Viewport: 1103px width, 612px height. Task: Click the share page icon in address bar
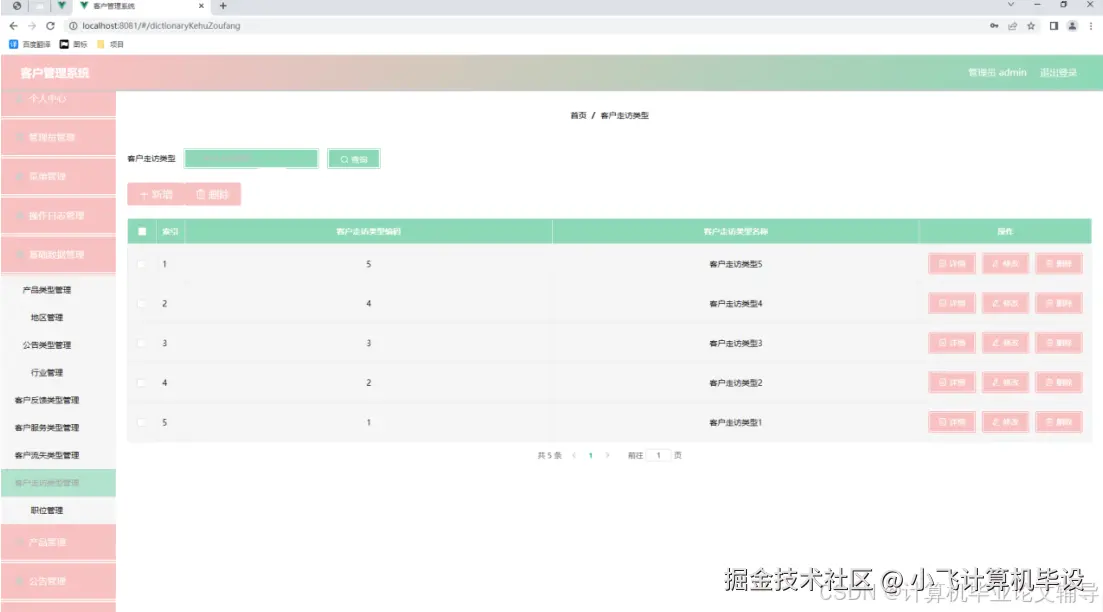(1012, 26)
